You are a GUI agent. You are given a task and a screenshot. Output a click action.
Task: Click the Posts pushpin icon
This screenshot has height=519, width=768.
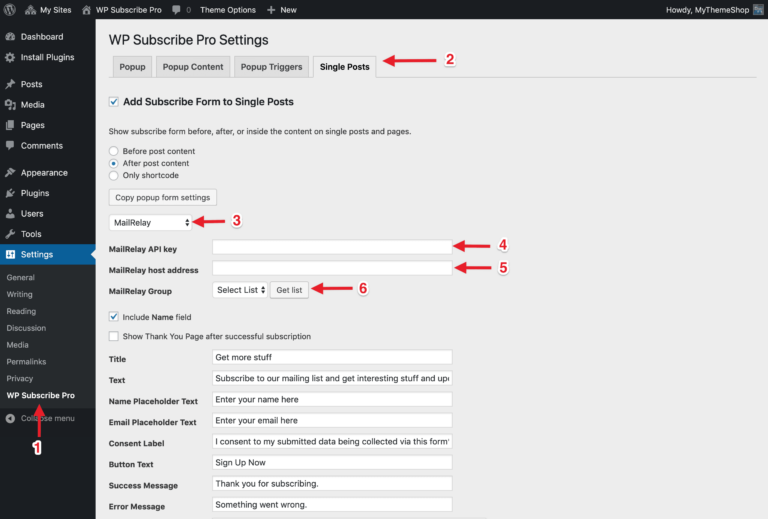click(10, 84)
